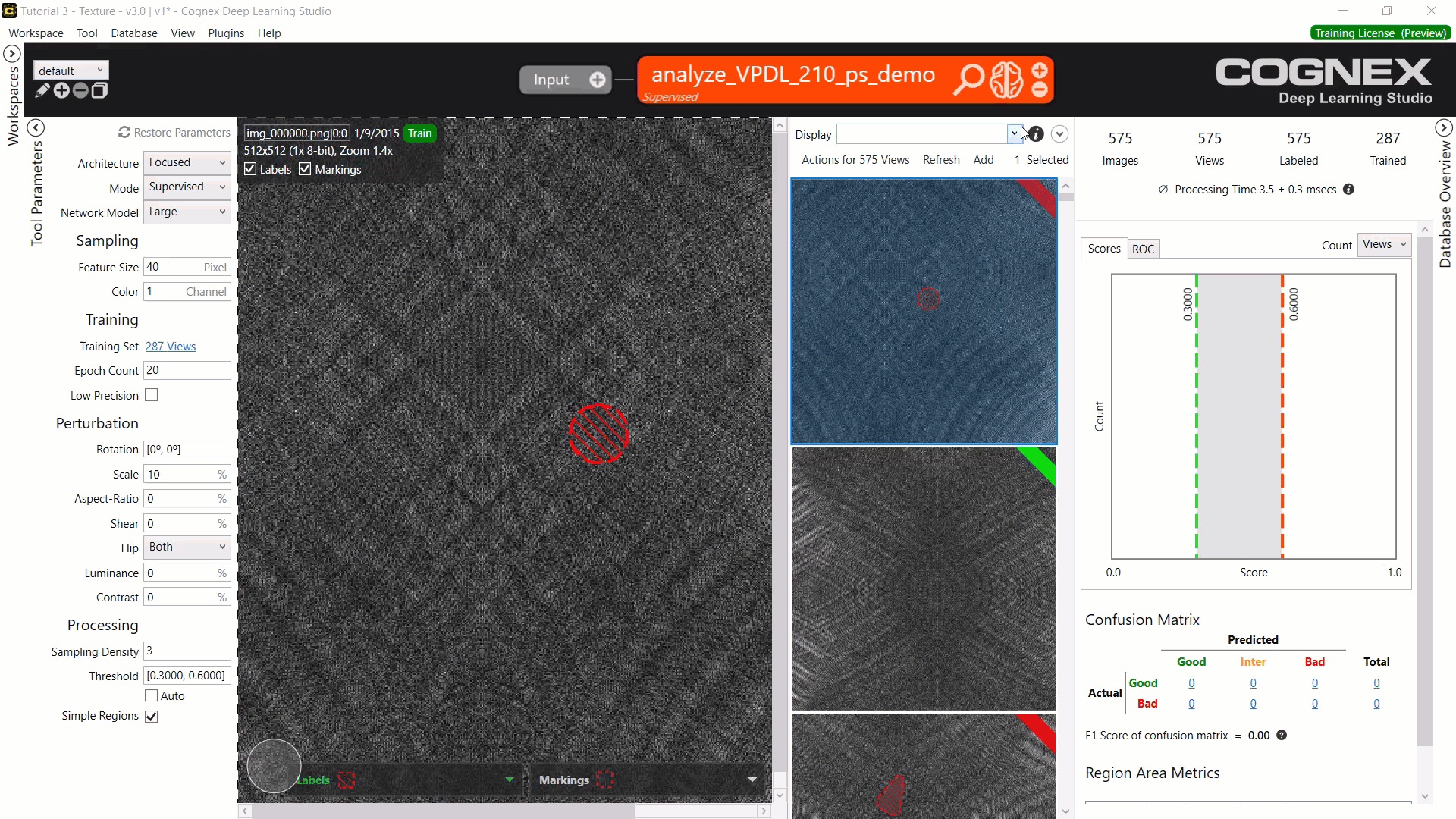The image size is (1456, 819).
Task: Open the Flip dropdown set to Both
Action: pyautogui.click(x=187, y=547)
